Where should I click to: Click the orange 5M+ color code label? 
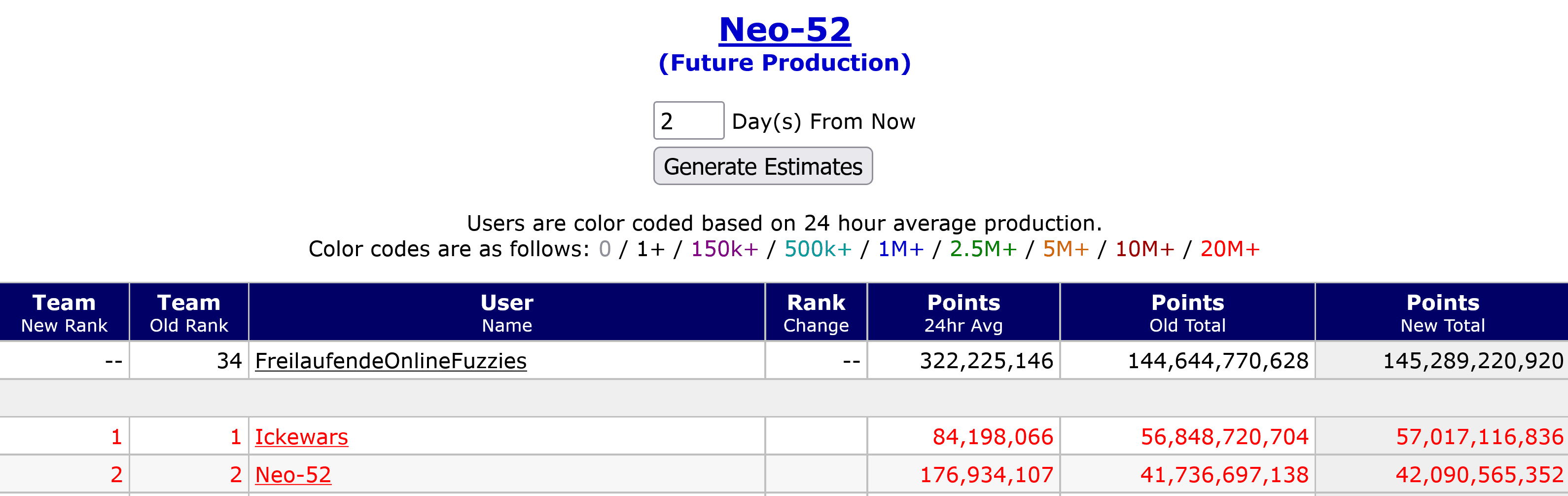[x=1065, y=249]
